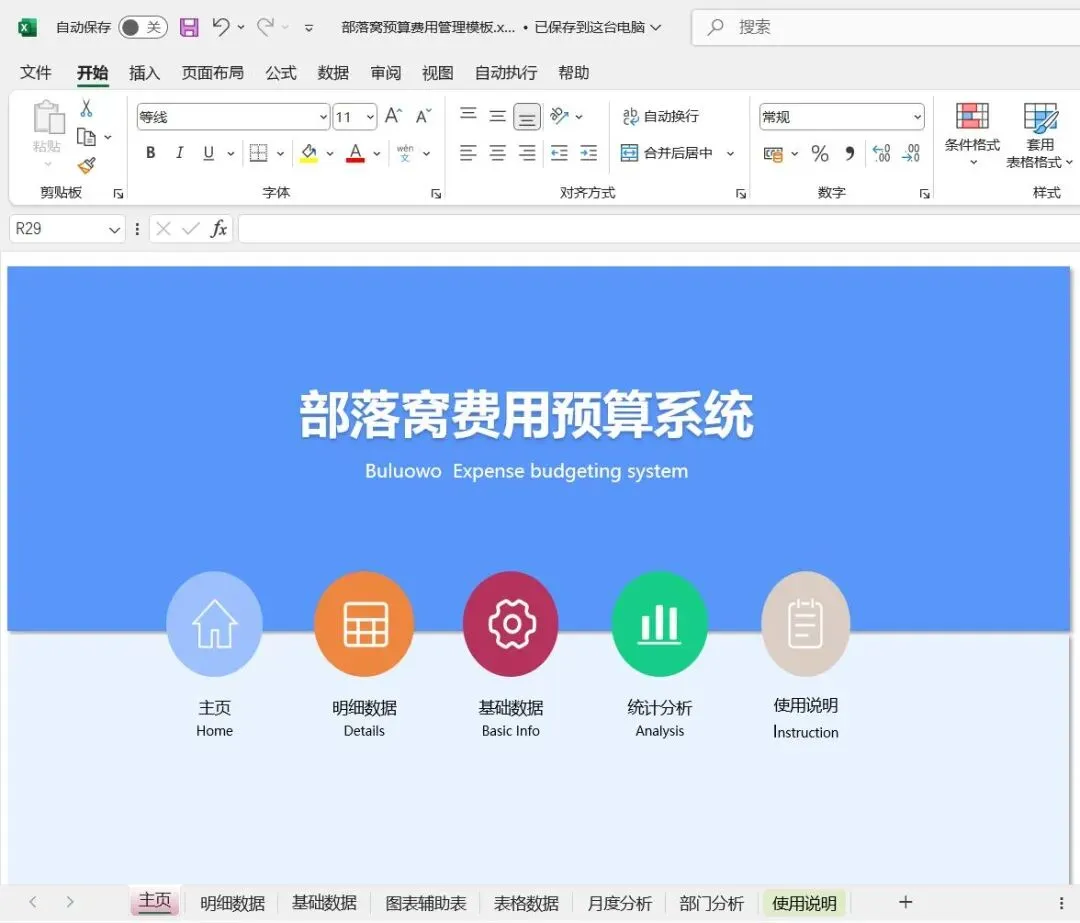
Task: Click the Copy icon
Action: click(86, 137)
